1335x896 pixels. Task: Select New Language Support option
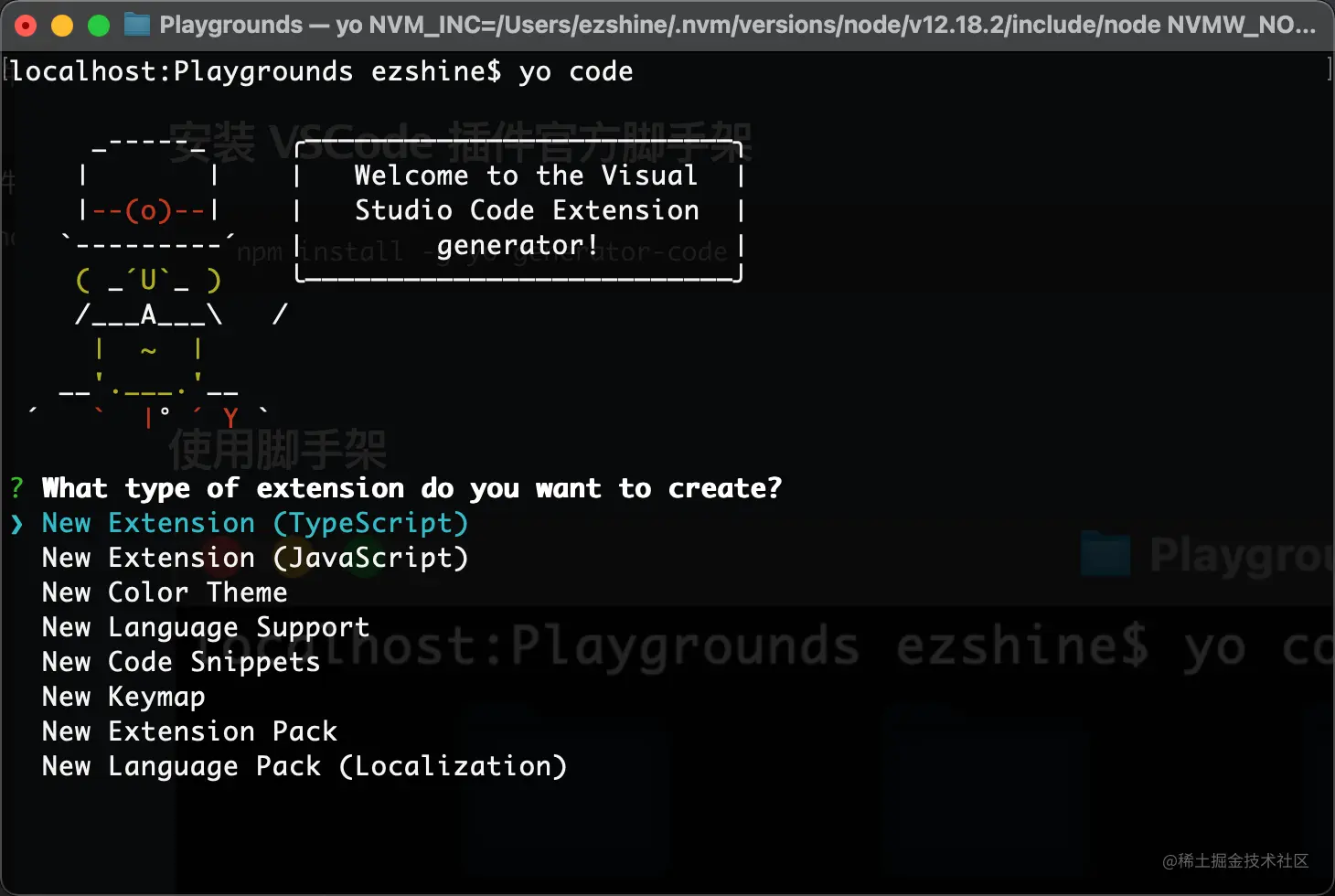(206, 627)
